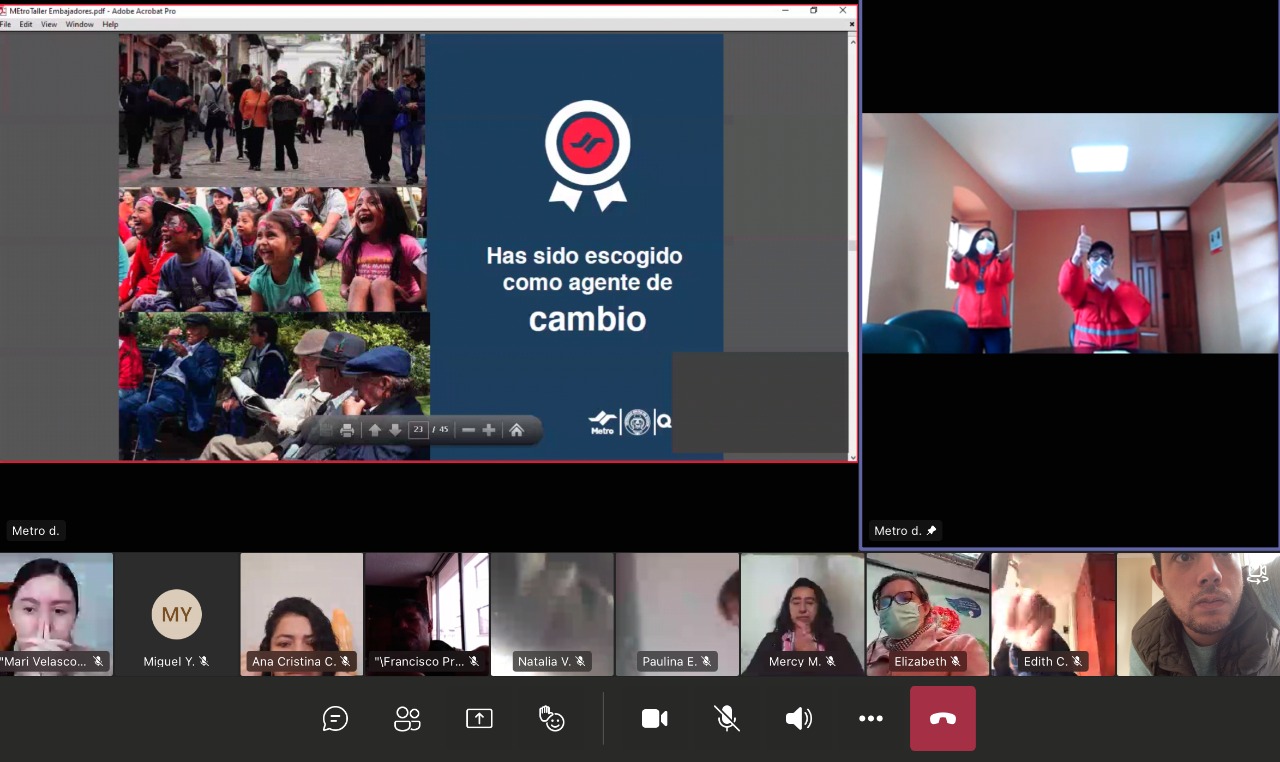1280x762 pixels.
Task: Open the Window menu in Acrobat
Action: point(80,24)
